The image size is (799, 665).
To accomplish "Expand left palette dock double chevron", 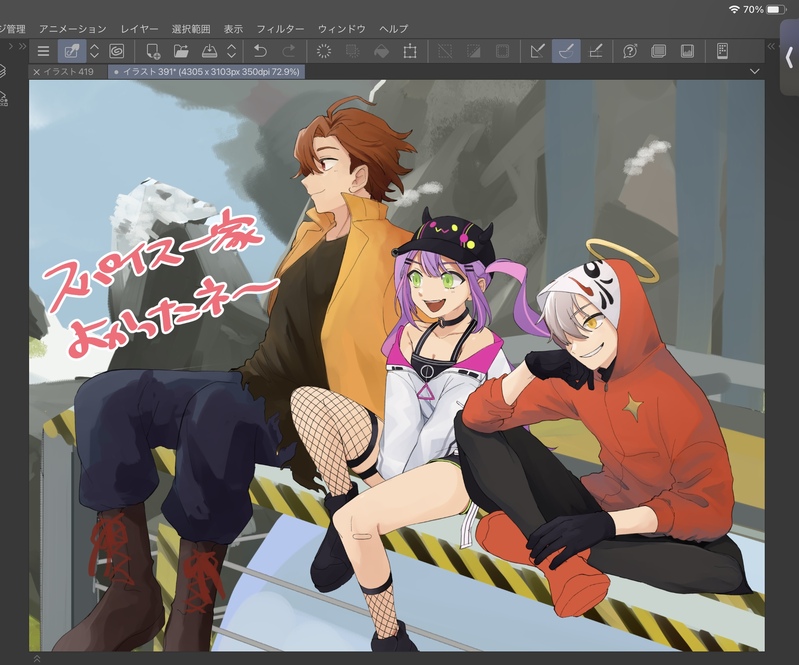I will pyautogui.click(x=22, y=46).
